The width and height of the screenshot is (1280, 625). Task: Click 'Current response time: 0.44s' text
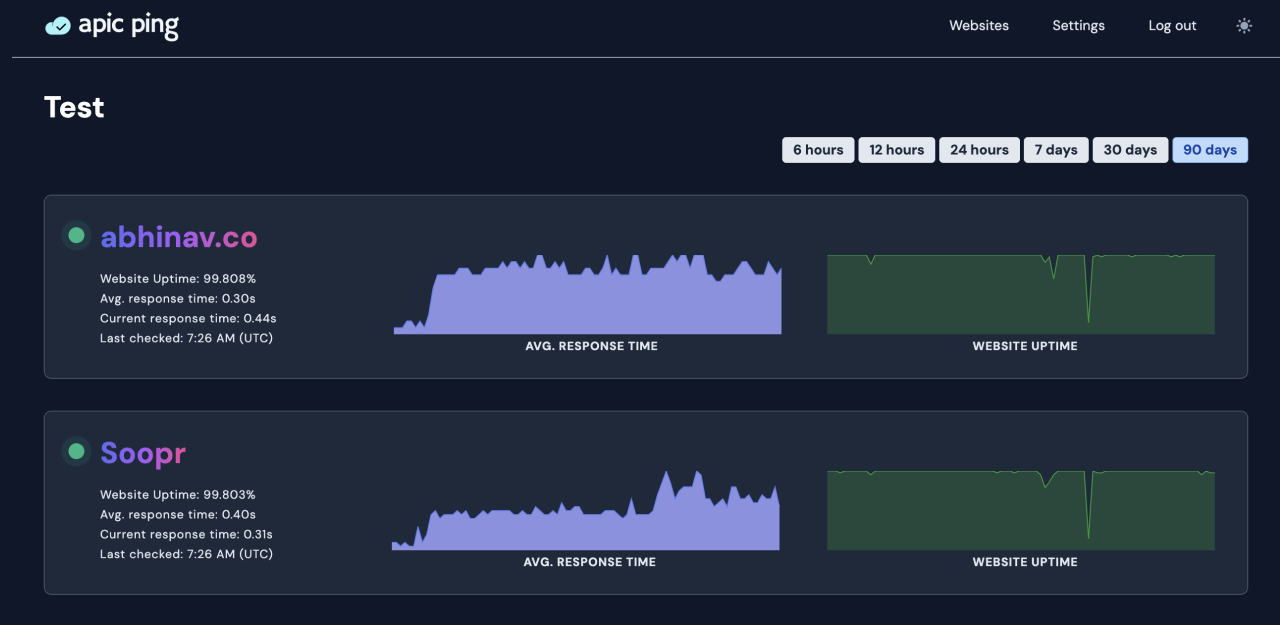188,319
